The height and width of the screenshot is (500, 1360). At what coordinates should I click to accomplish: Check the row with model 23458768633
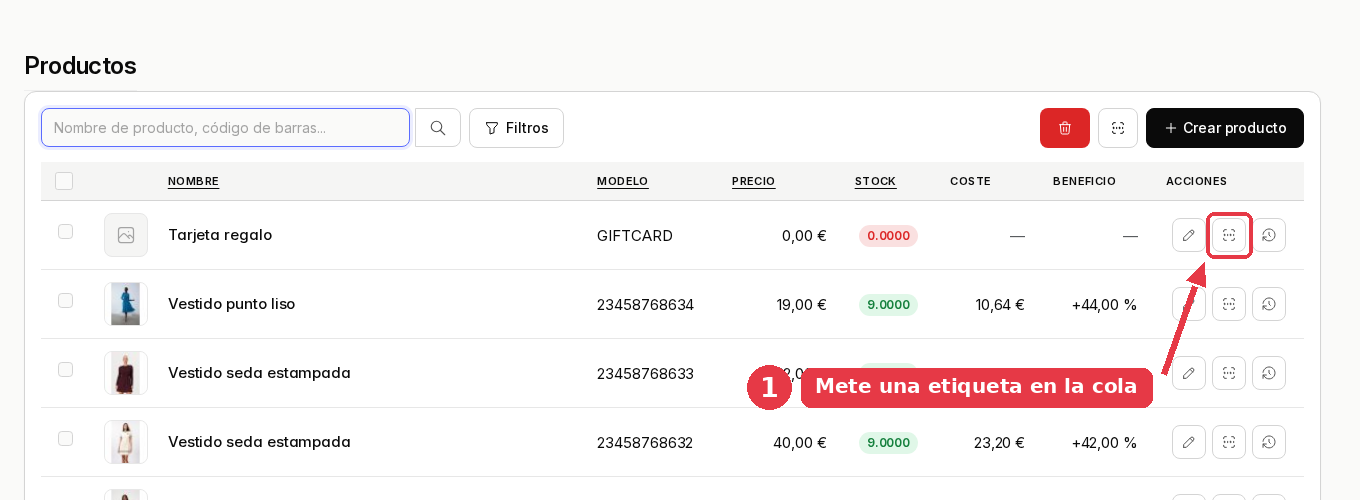65,370
